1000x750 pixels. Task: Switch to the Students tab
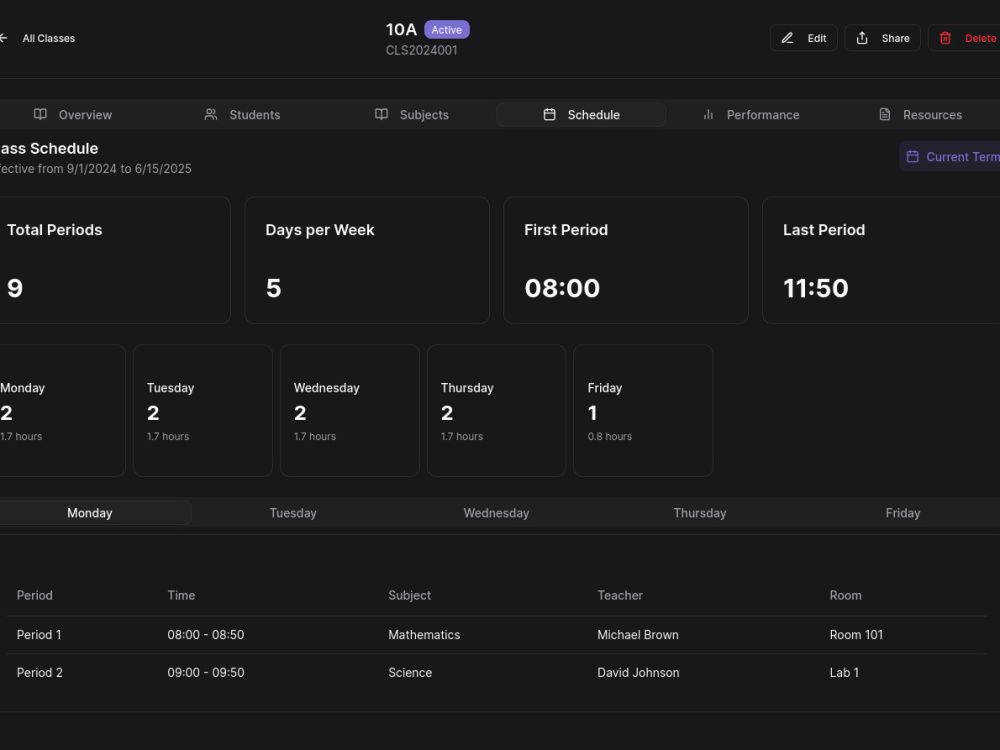tap(242, 115)
